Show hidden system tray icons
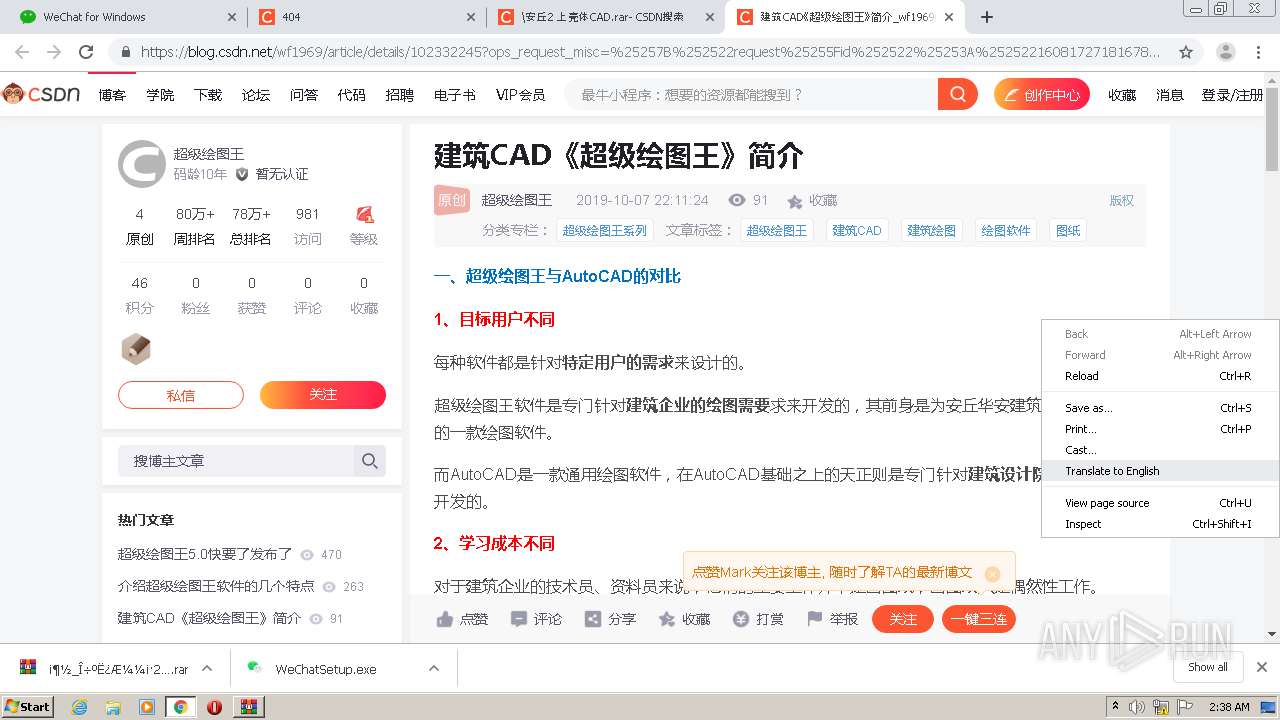Viewport: 1280px width, 720px height. (x=1115, y=707)
